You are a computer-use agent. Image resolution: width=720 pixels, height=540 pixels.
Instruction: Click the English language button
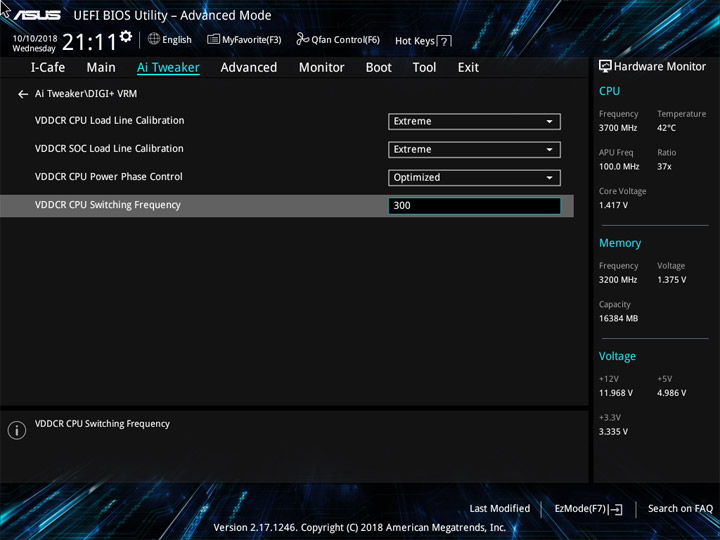177,40
